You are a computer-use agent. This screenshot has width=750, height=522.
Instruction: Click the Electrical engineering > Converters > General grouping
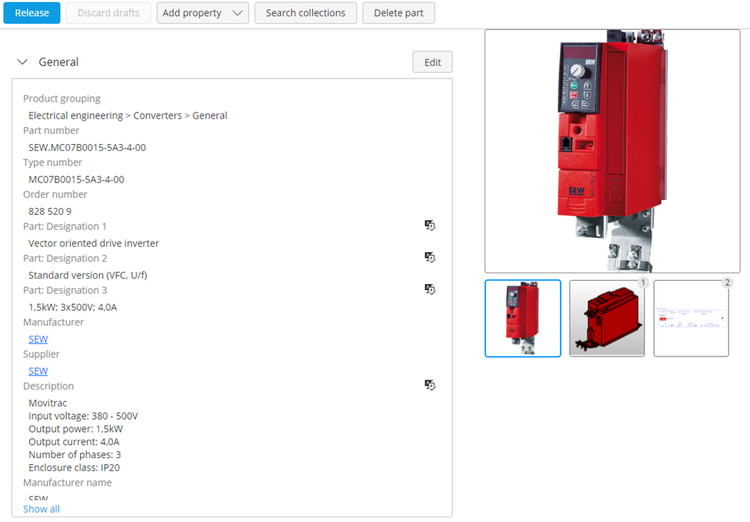(128, 116)
